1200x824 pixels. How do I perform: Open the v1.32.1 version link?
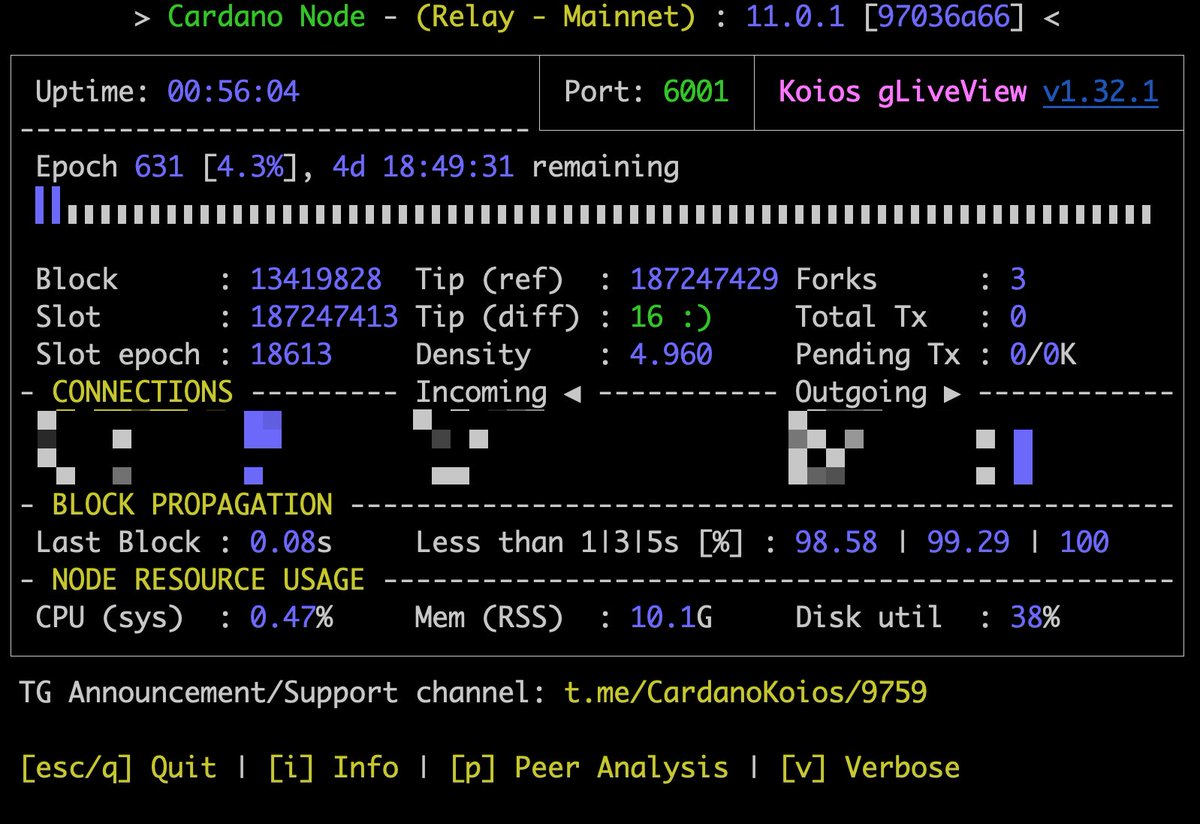point(1100,92)
